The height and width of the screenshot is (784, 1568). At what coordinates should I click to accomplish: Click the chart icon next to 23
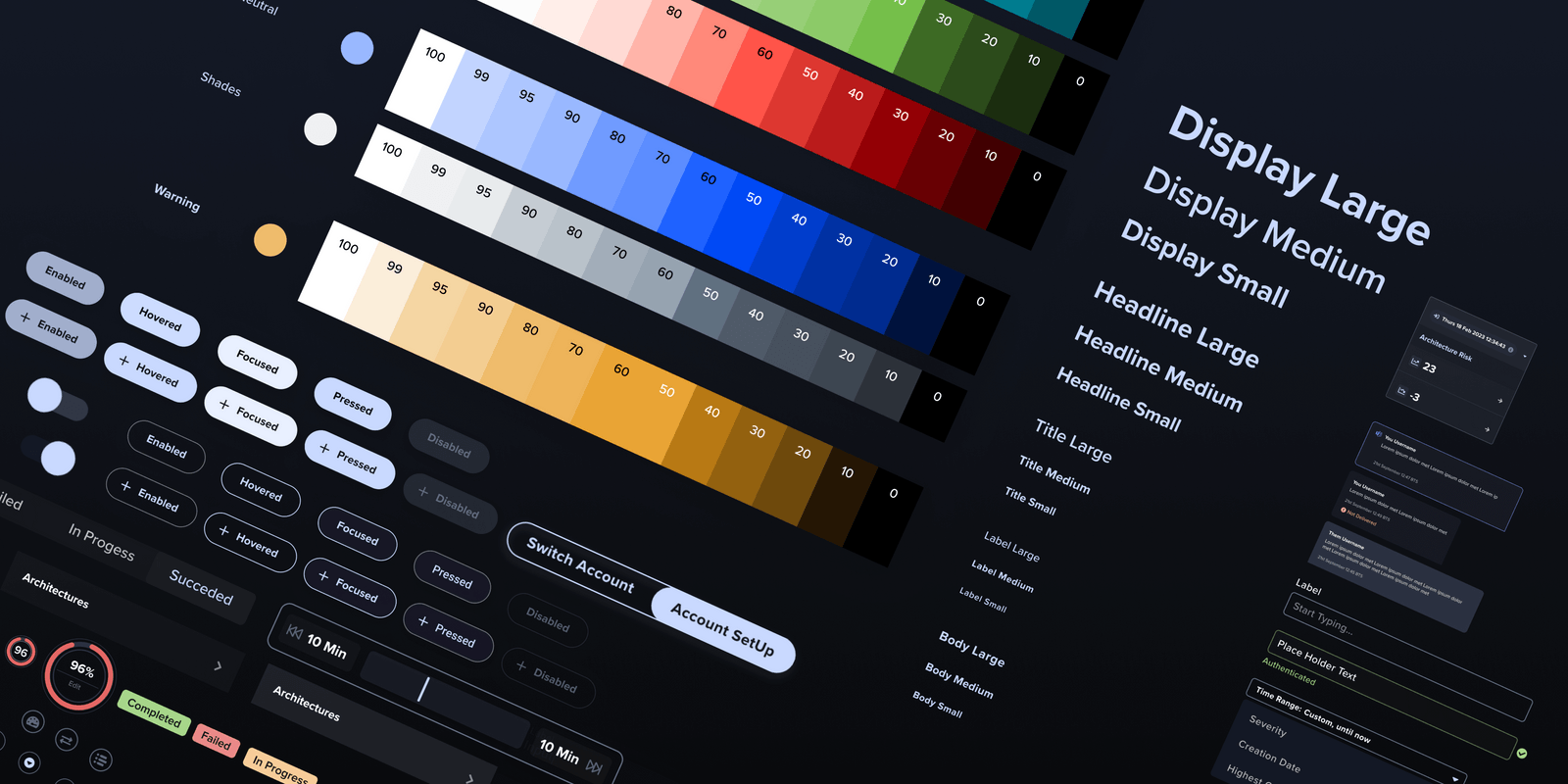[1414, 362]
